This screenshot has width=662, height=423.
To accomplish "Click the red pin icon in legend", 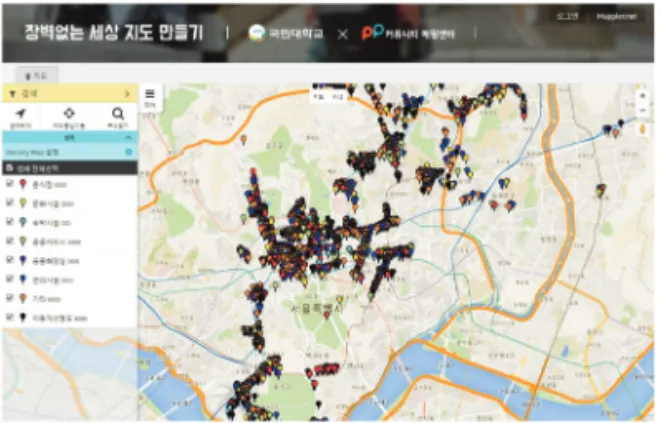I will click(23, 184).
